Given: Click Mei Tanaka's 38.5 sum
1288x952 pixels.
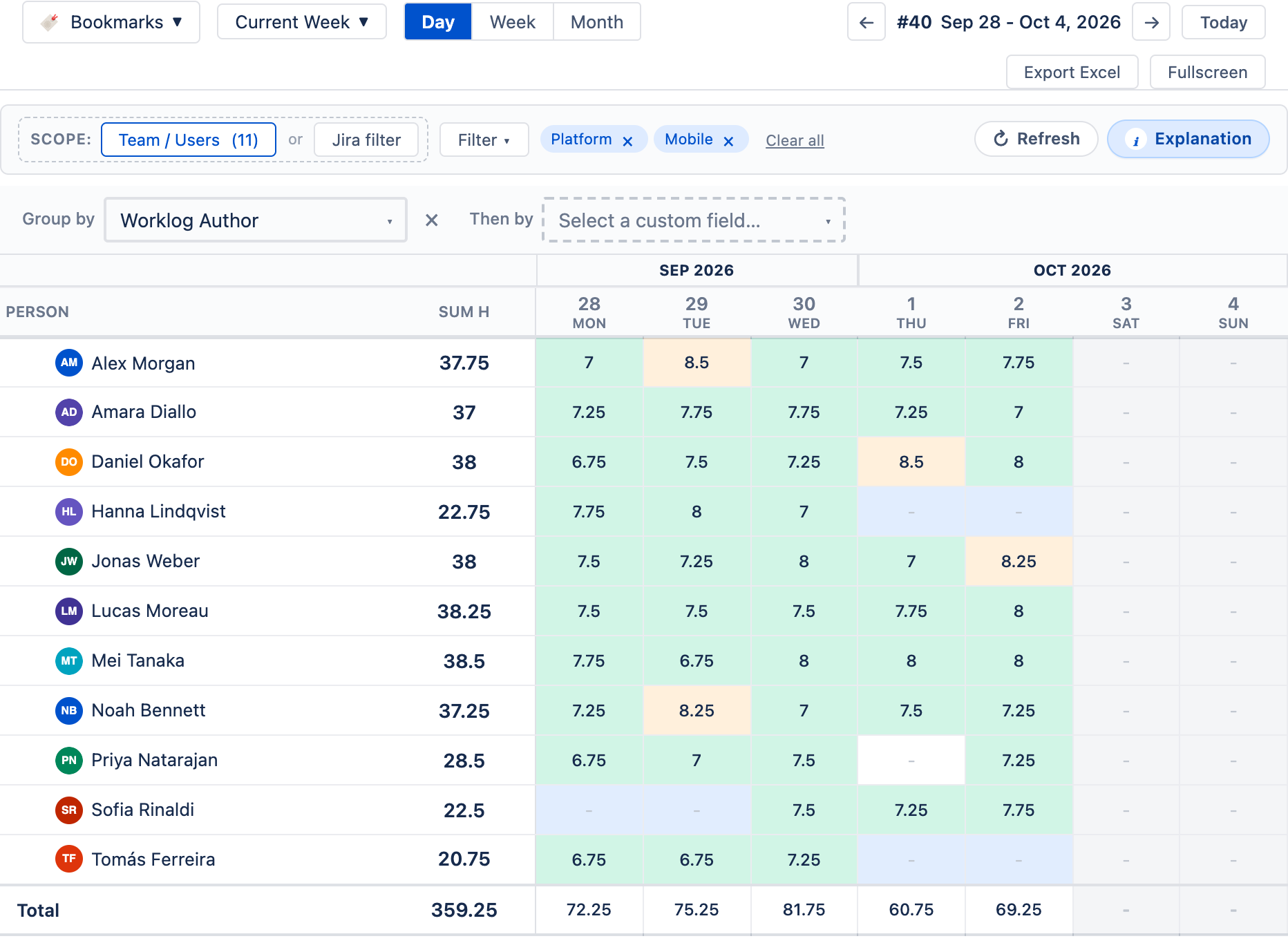Looking at the screenshot, I should click(464, 661).
